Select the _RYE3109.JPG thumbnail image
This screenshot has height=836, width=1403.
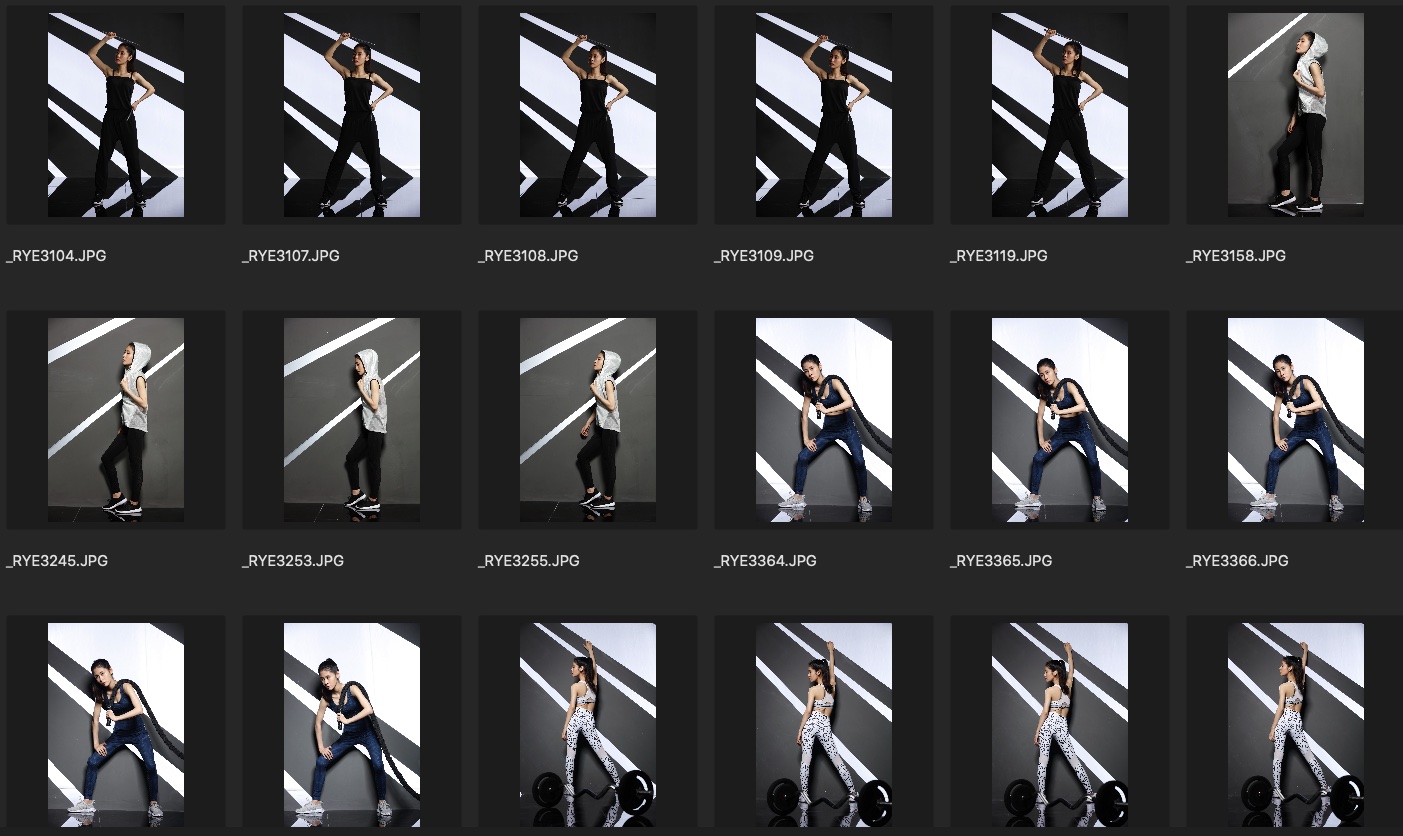(x=824, y=115)
